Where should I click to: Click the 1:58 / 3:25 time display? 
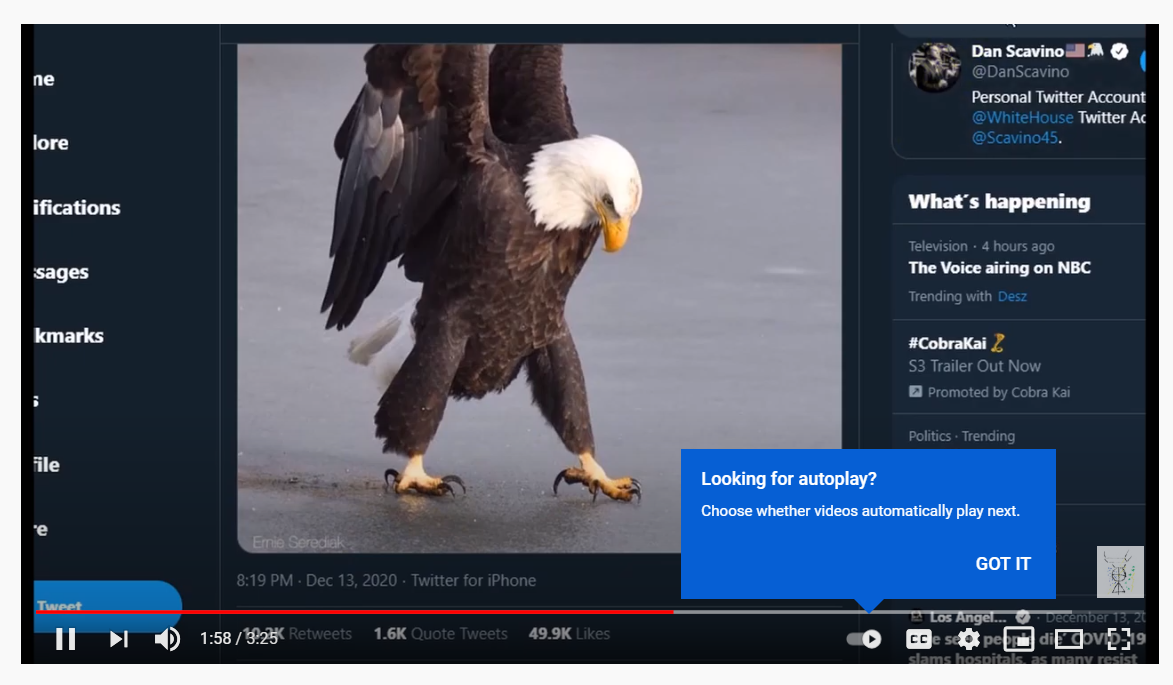[x=239, y=639]
